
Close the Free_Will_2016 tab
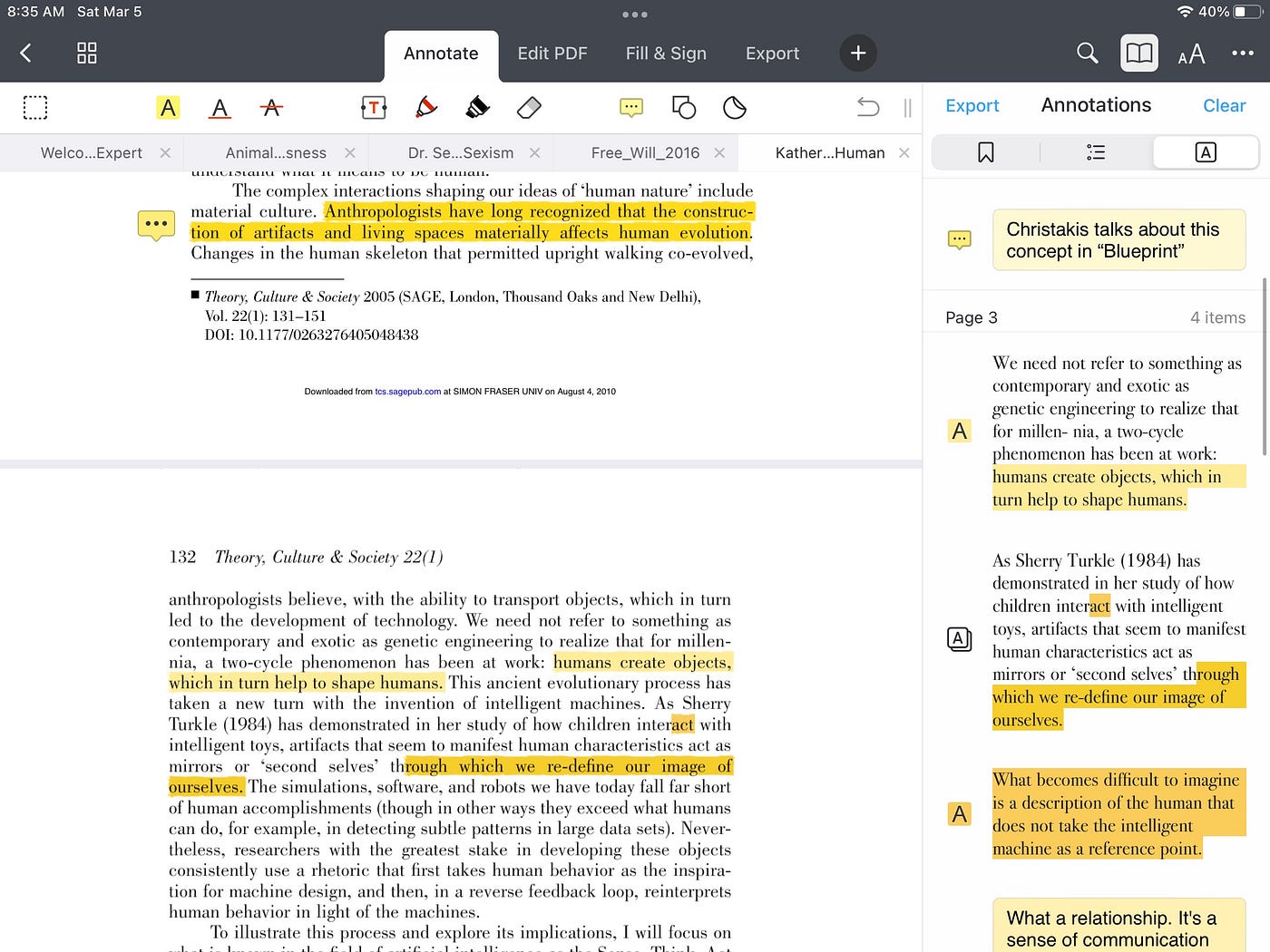point(719,153)
